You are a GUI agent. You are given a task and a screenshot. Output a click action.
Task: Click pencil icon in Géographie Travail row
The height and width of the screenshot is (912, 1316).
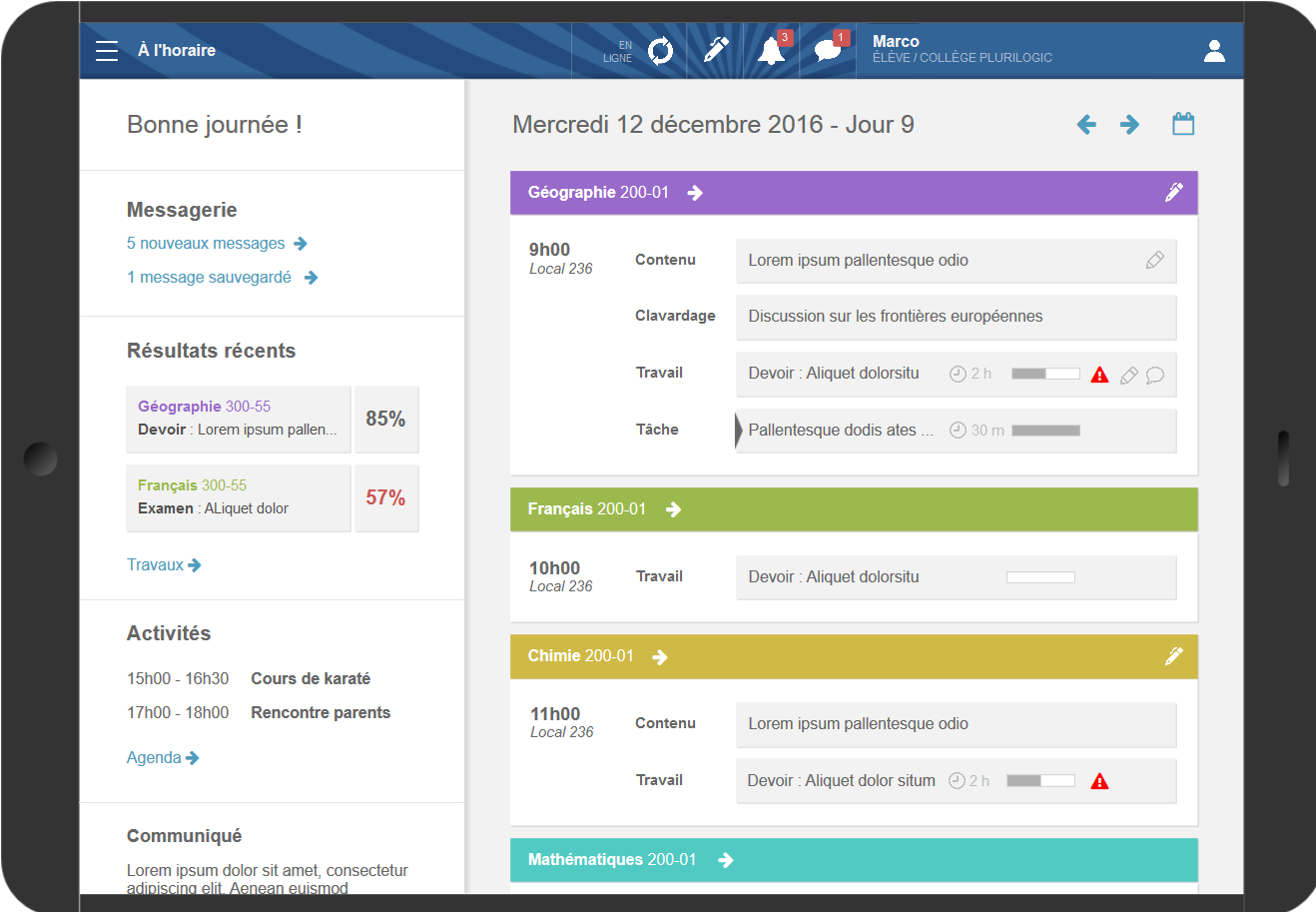click(1129, 376)
